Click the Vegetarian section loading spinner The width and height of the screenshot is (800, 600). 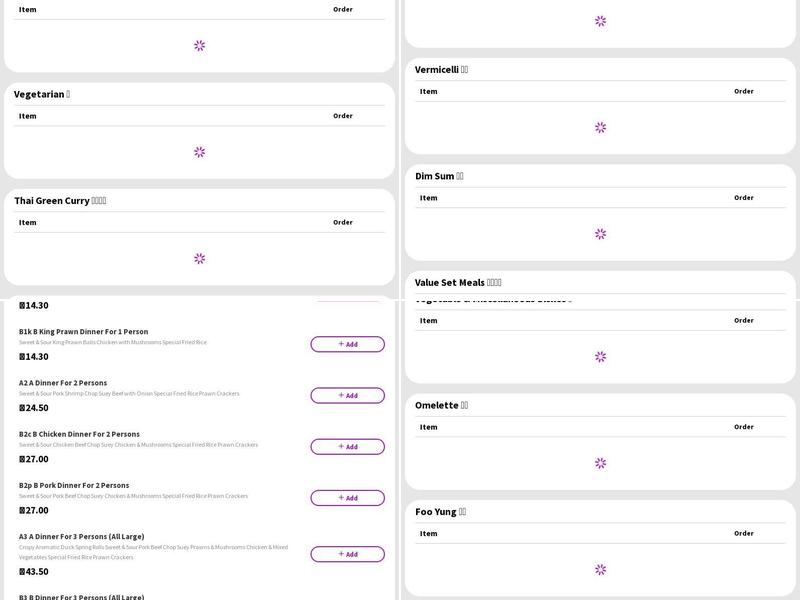pos(199,152)
